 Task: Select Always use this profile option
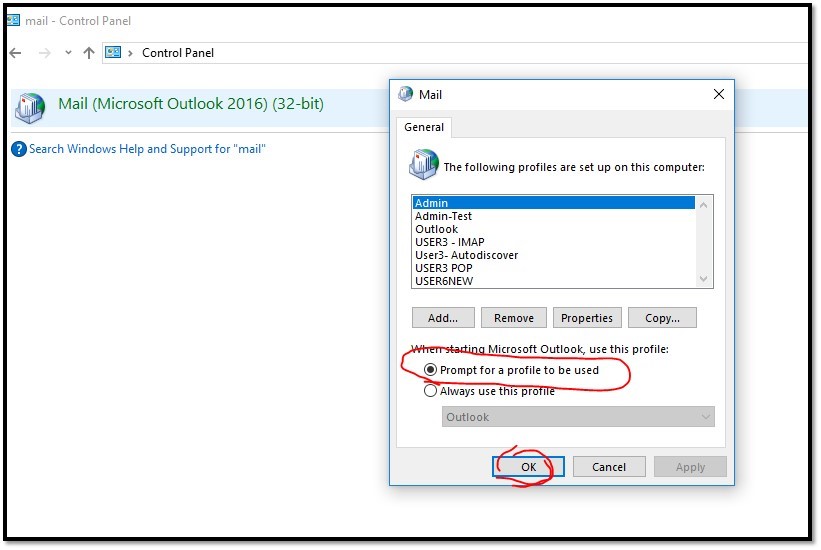point(431,391)
